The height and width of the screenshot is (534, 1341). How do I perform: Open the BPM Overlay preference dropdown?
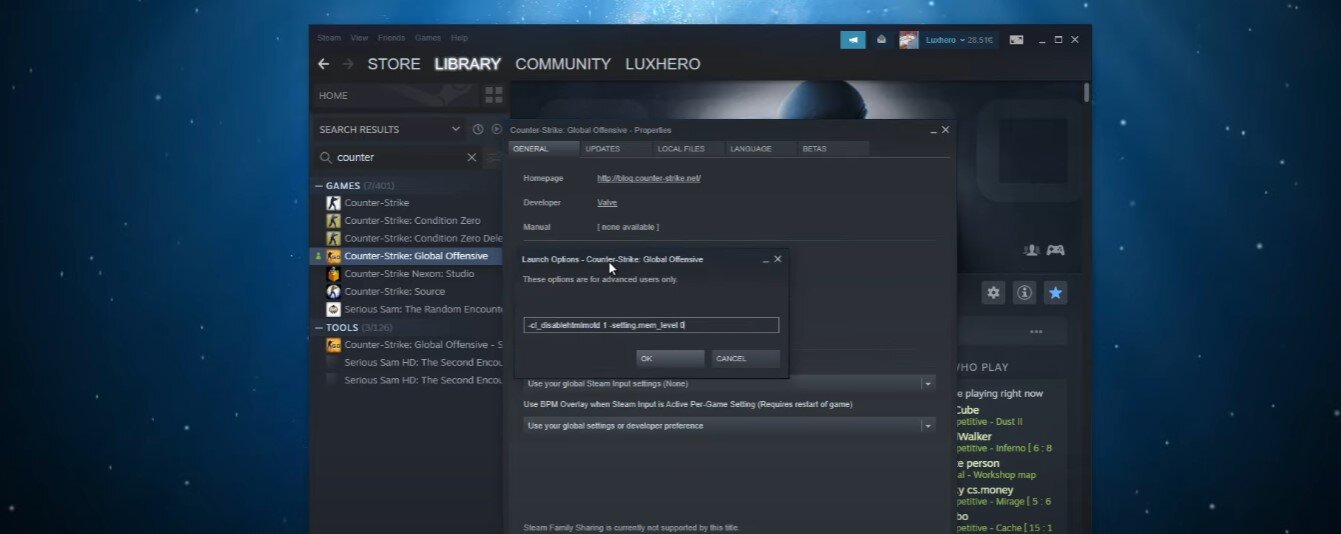[x=729, y=426]
